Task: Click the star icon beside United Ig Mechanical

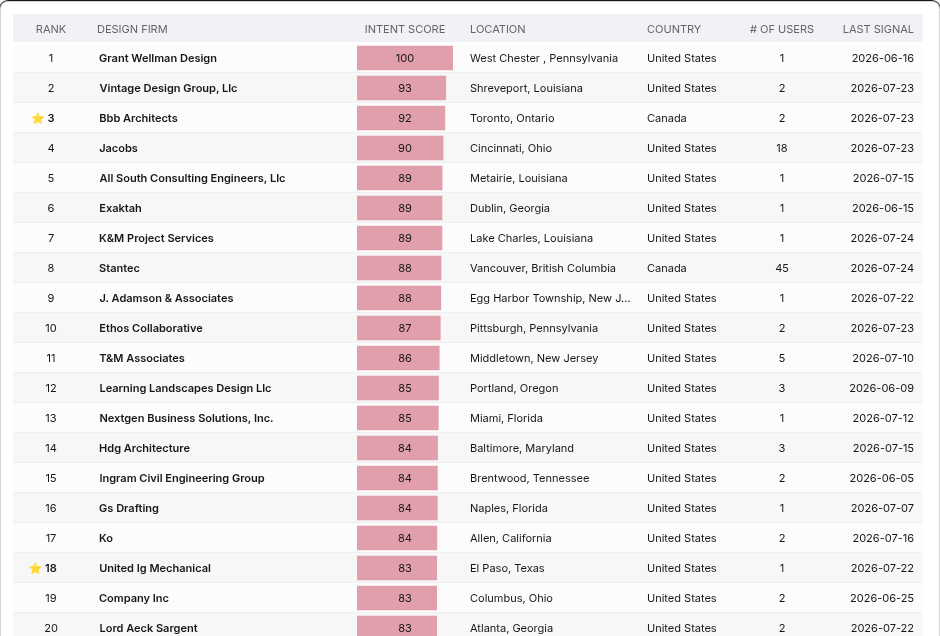Action: point(35,568)
